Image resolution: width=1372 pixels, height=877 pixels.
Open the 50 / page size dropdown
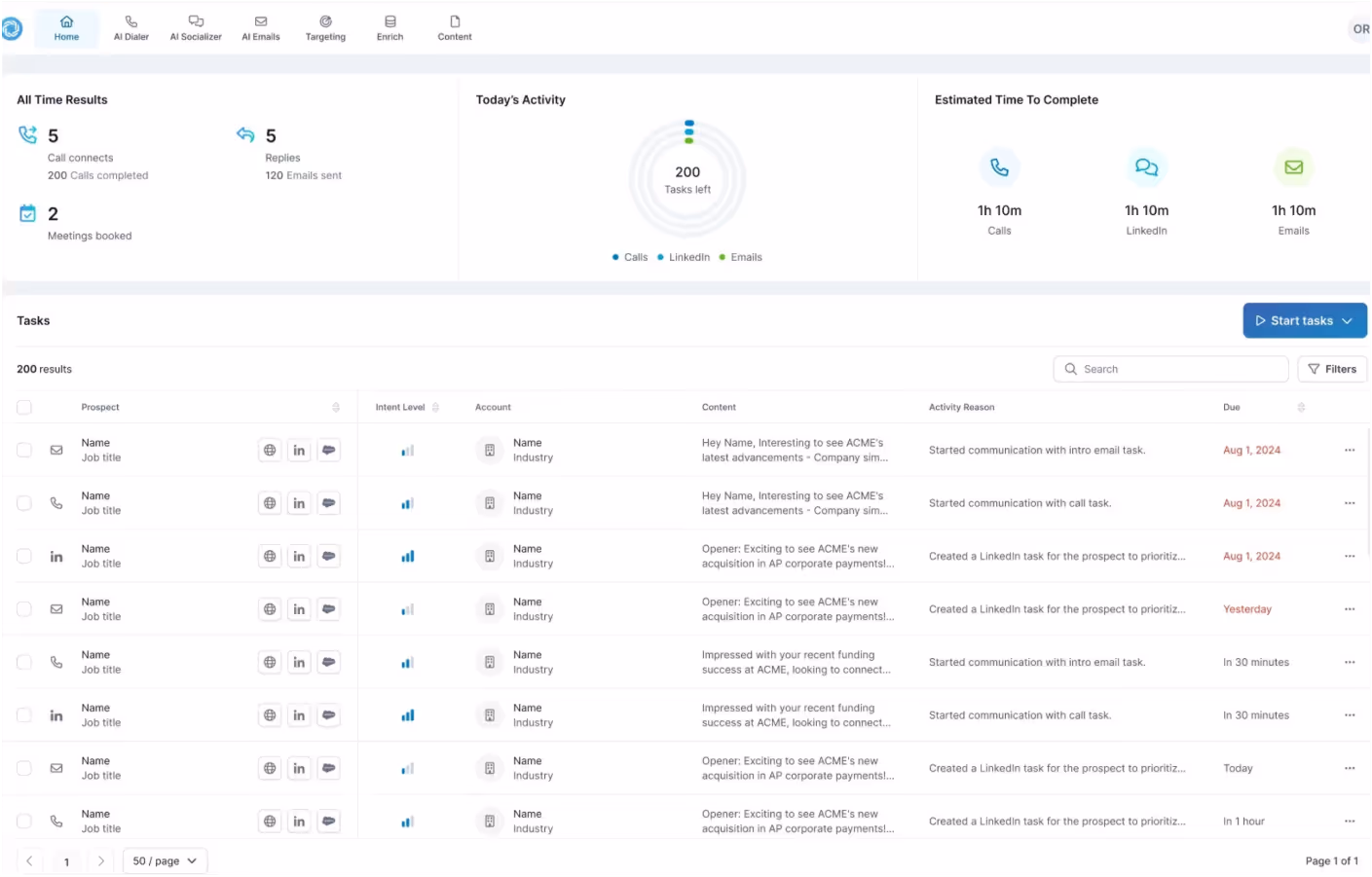click(x=165, y=860)
